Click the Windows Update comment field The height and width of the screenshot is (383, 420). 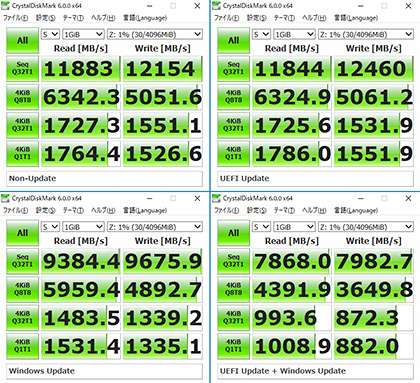pos(104,371)
